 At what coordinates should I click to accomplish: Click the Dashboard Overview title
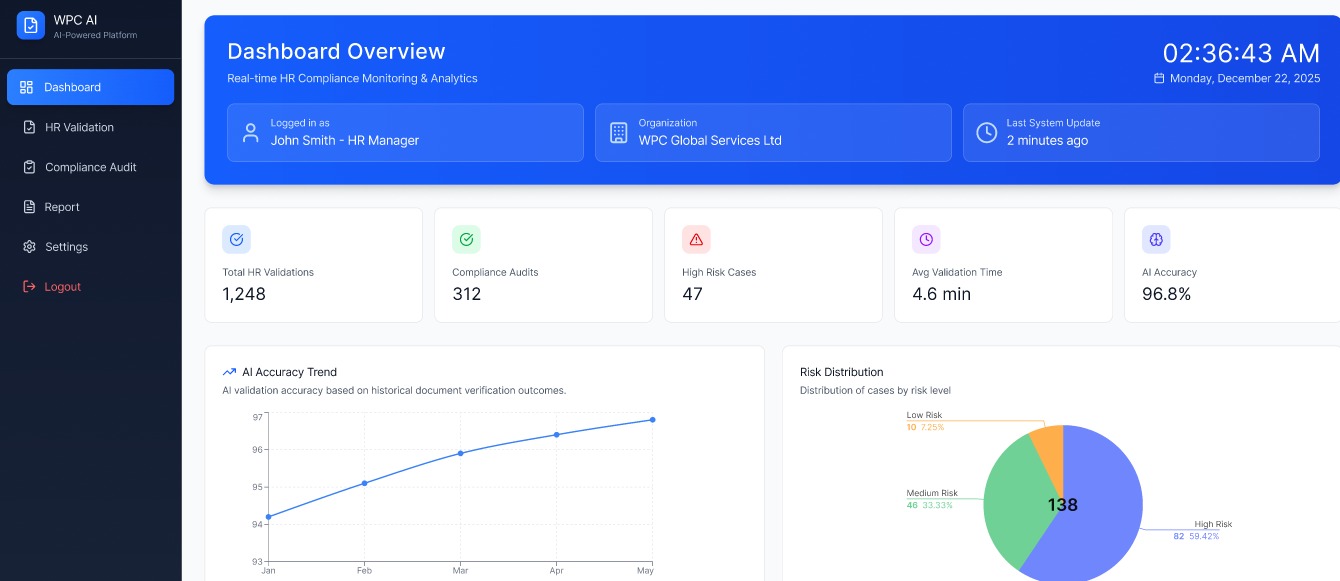coord(336,51)
